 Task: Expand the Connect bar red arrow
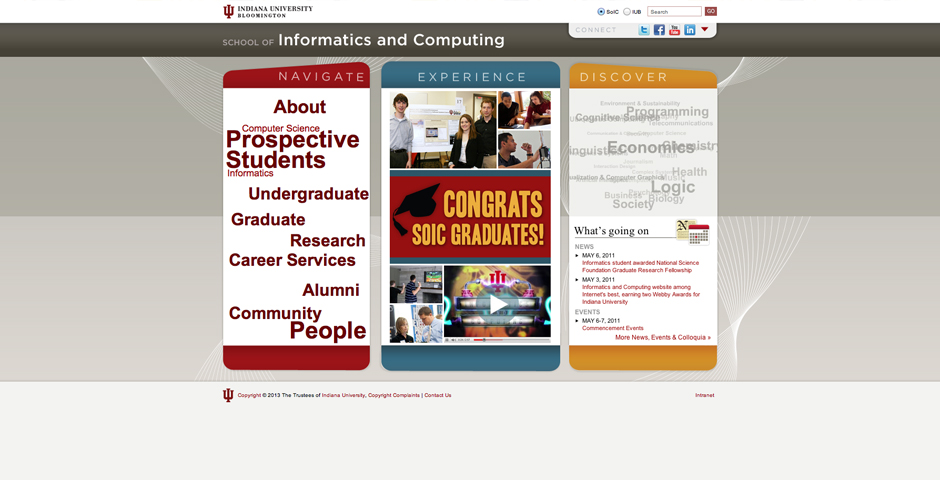(x=705, y=29)
